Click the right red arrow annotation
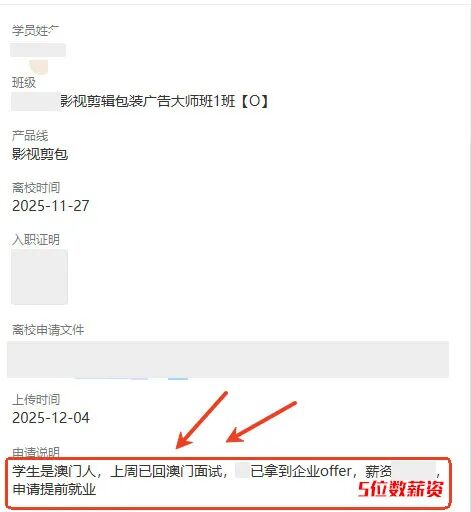Screen dimensions: 471x512 [261, 422]
